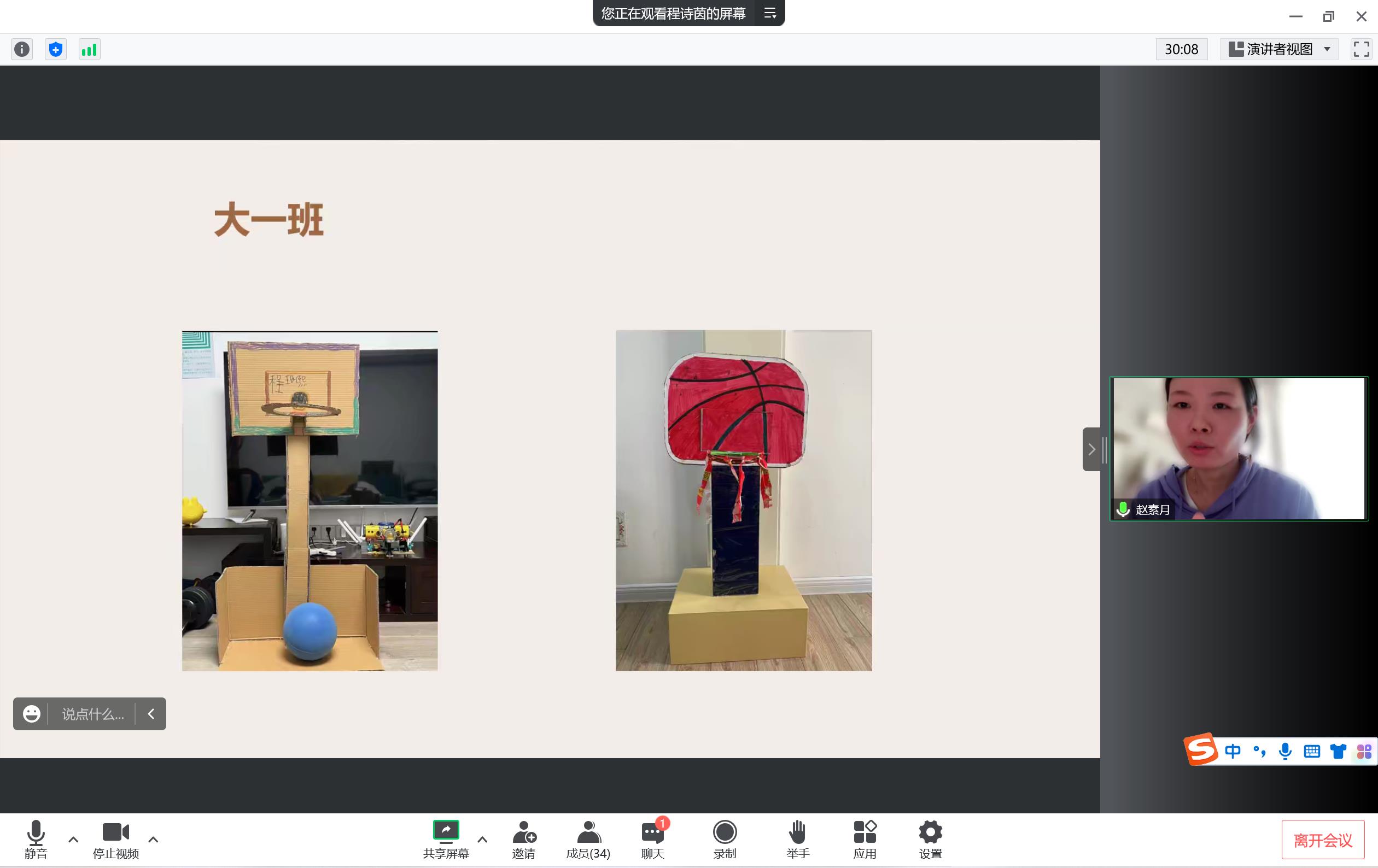
Task: Mute the microphone with 静音
Action: click(x=36, y=840)
